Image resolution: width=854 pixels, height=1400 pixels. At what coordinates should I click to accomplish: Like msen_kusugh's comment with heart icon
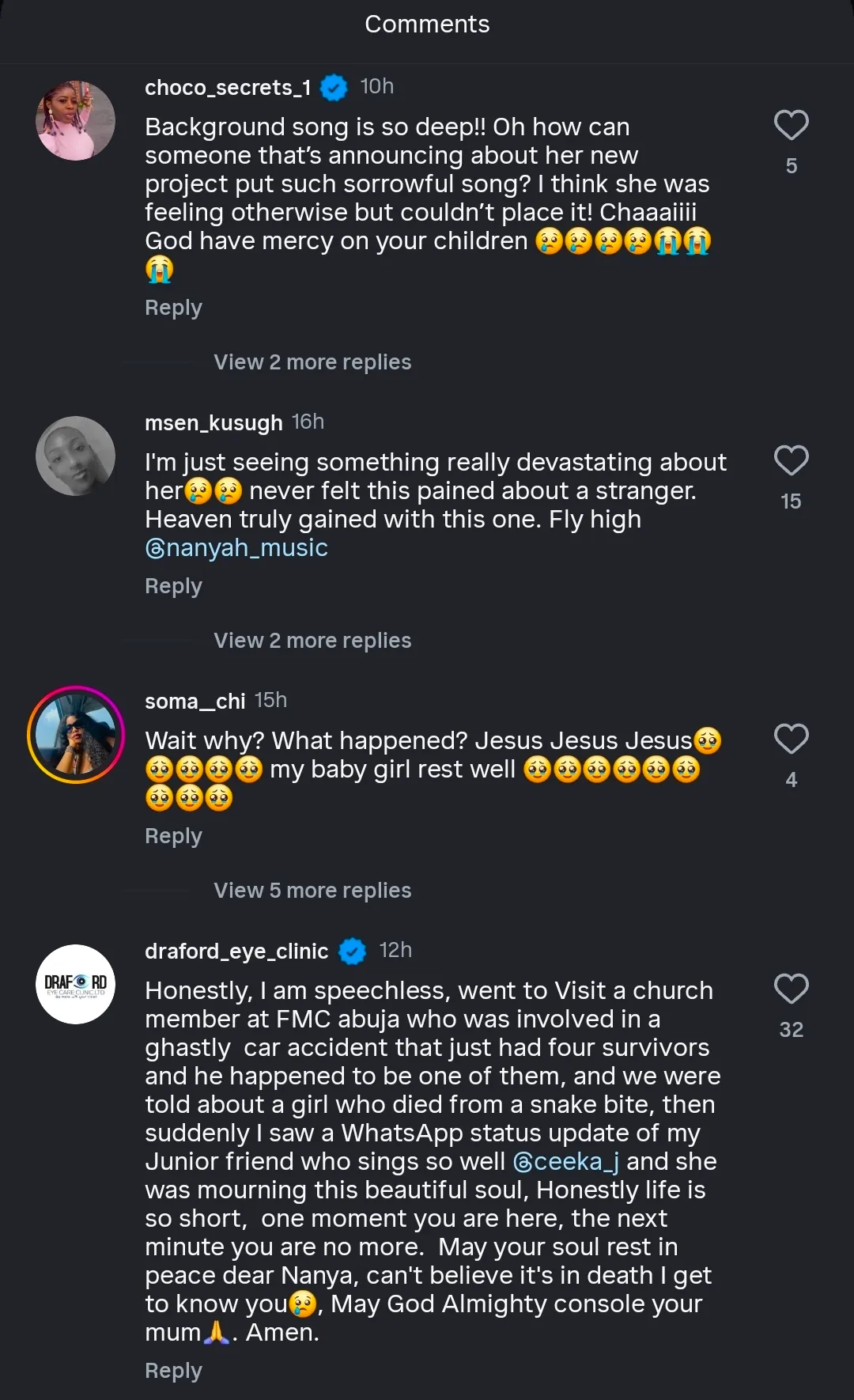791,461
